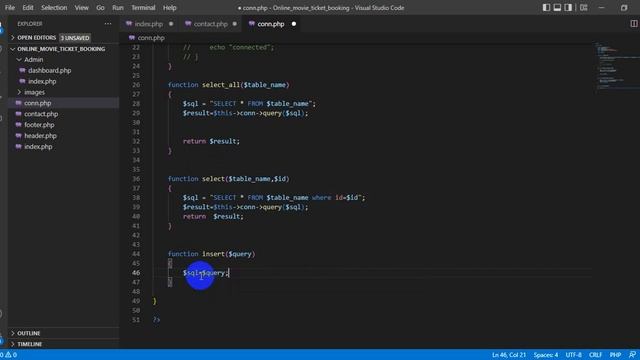Click the Split Editor Right icon
640x360 pixels.
(x=634, y=24)
